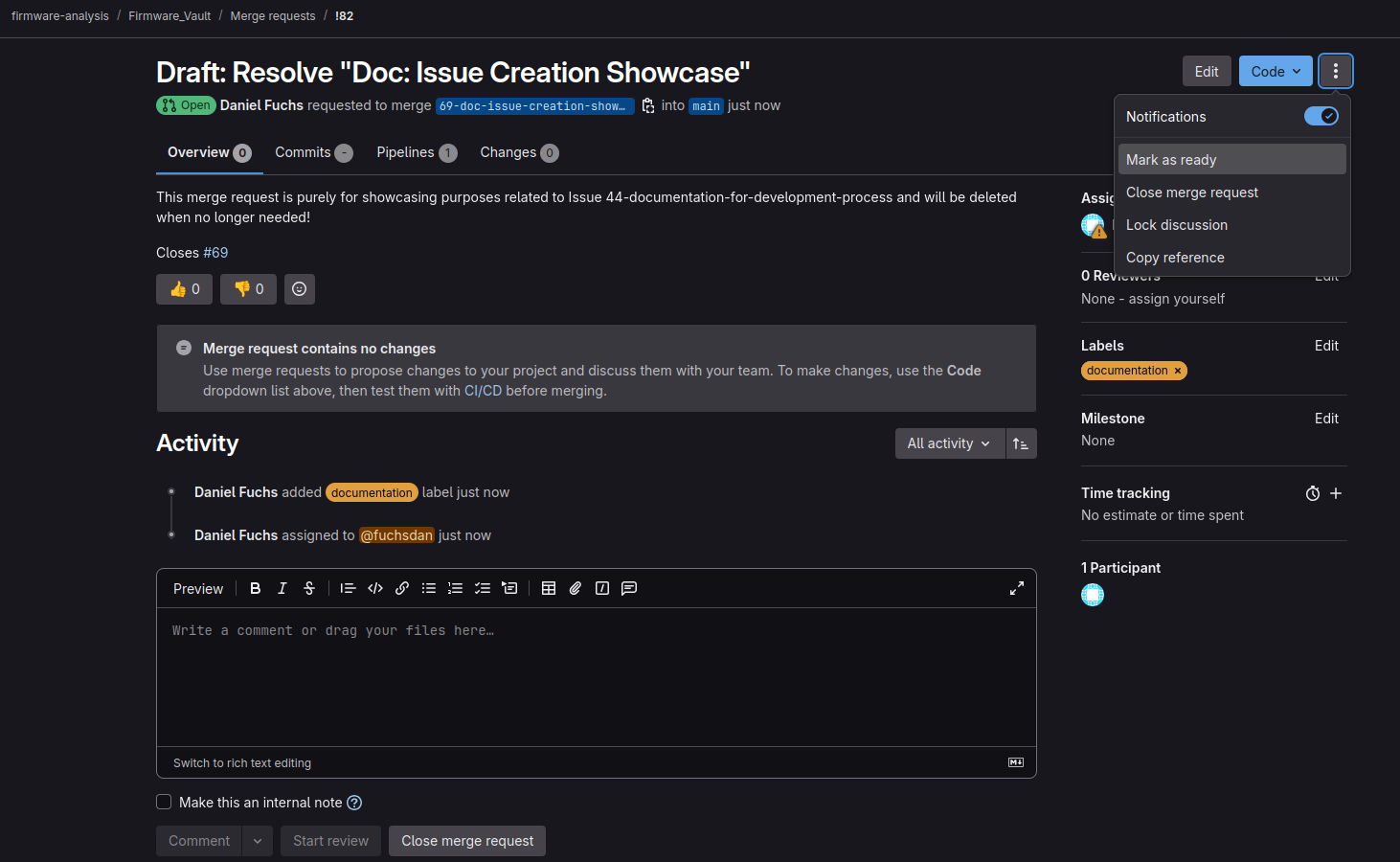Select Lock discussion menu item
The height and width of the screenshot is (862, 1400).
coord(1232,224)
